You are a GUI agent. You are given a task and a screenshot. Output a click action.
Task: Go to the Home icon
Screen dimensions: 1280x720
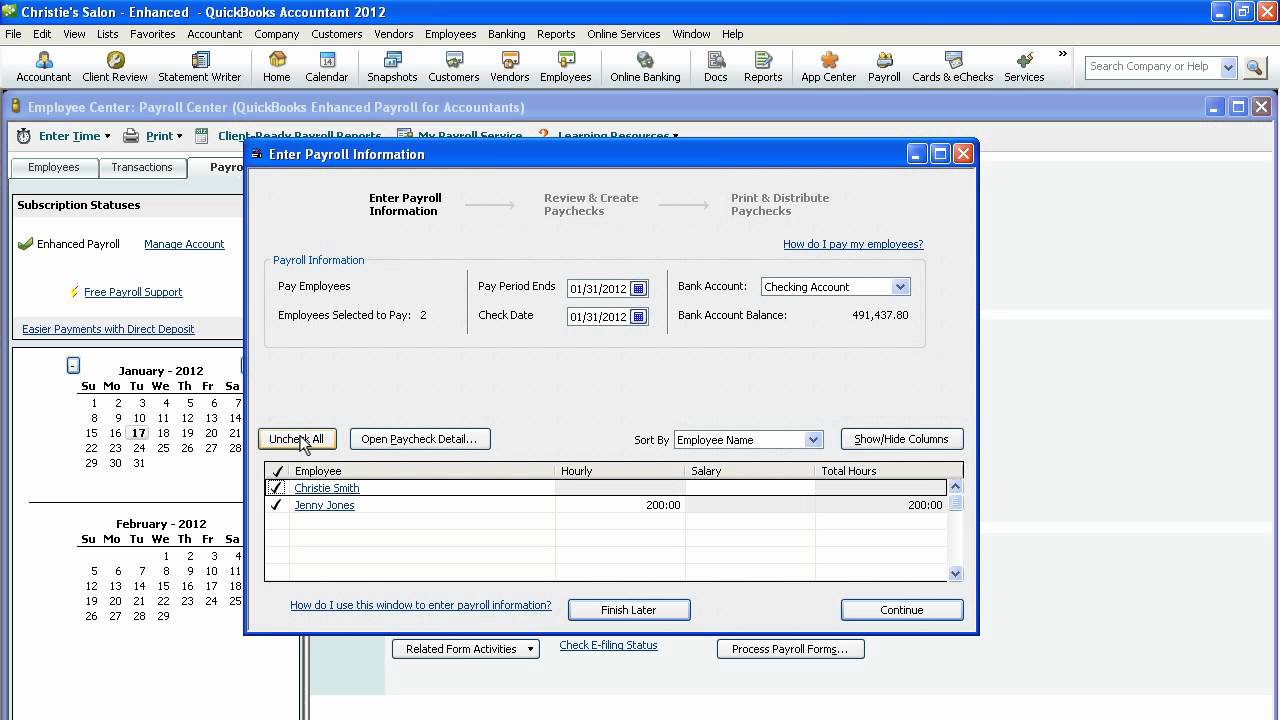(277, 67)
